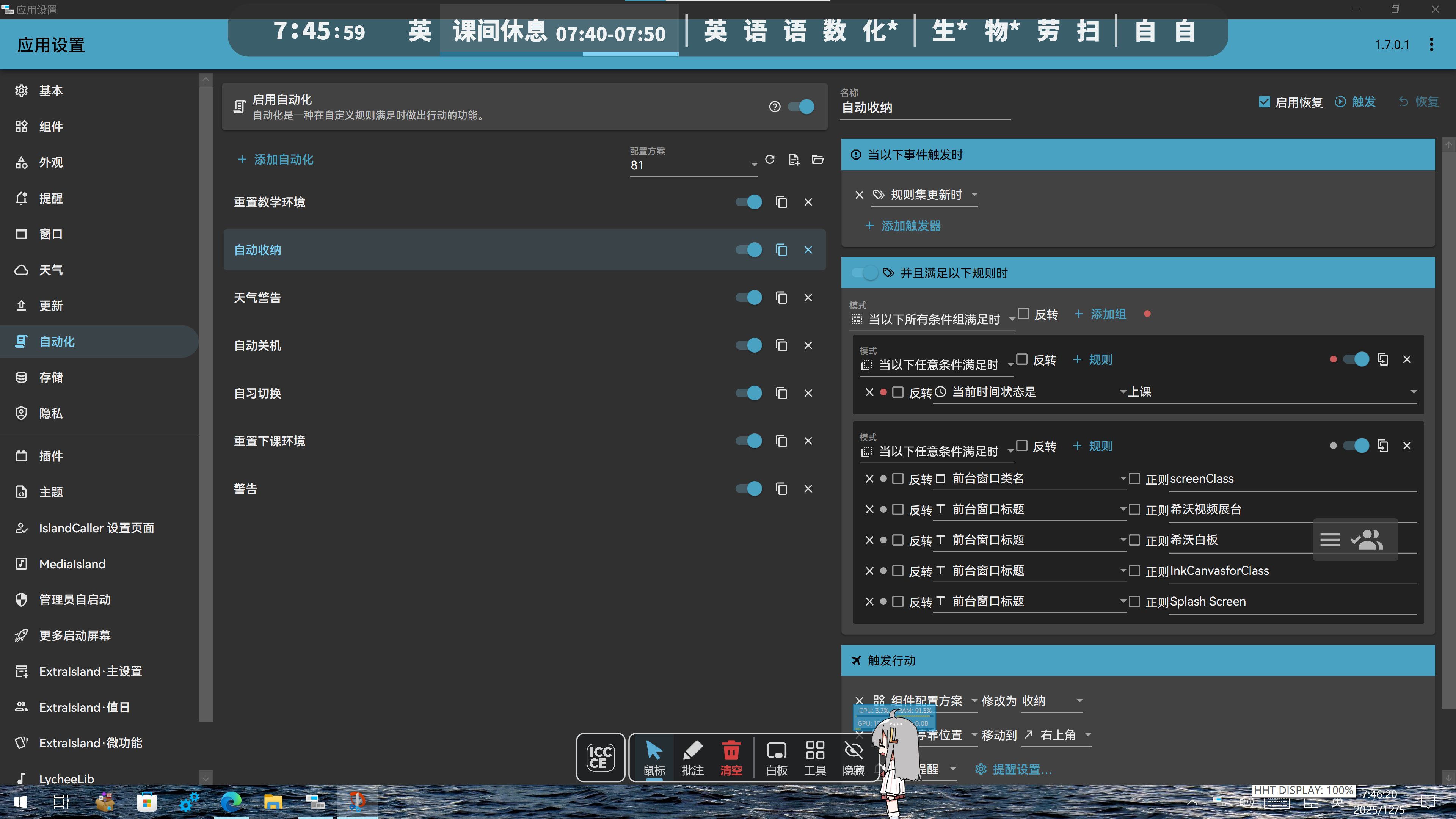Select the 批注 pen tool
This screenshot has height=819, width=1456.
click(x=692, y=758)
